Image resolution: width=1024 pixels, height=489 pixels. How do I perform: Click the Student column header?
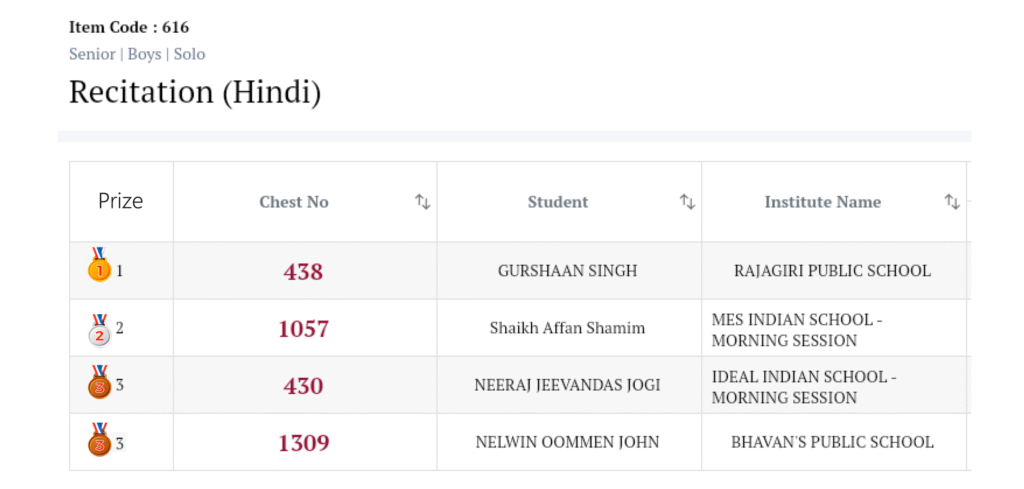[x=558, y=202]
